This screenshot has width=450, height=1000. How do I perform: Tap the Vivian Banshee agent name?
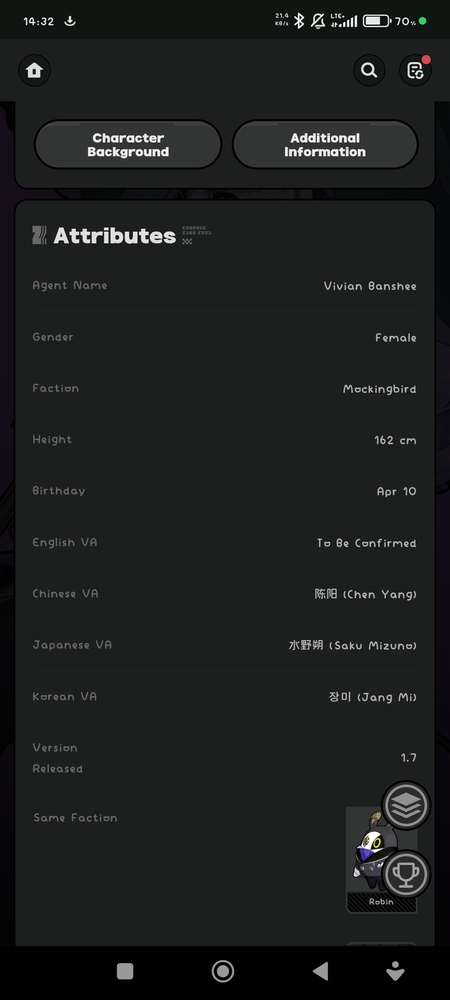pyautogui.click(x=370, y=286)
